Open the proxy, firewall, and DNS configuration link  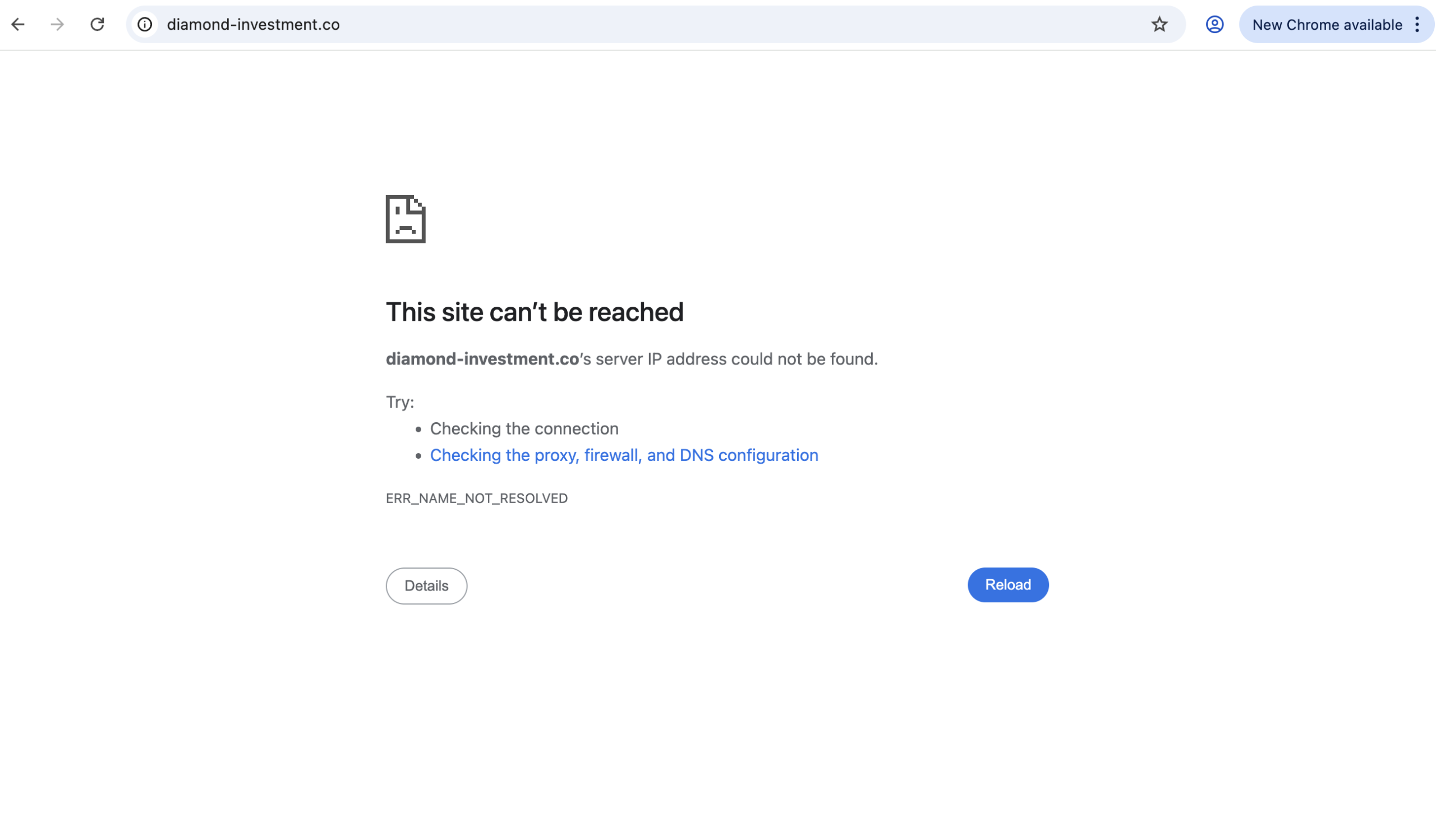point(624,455)
